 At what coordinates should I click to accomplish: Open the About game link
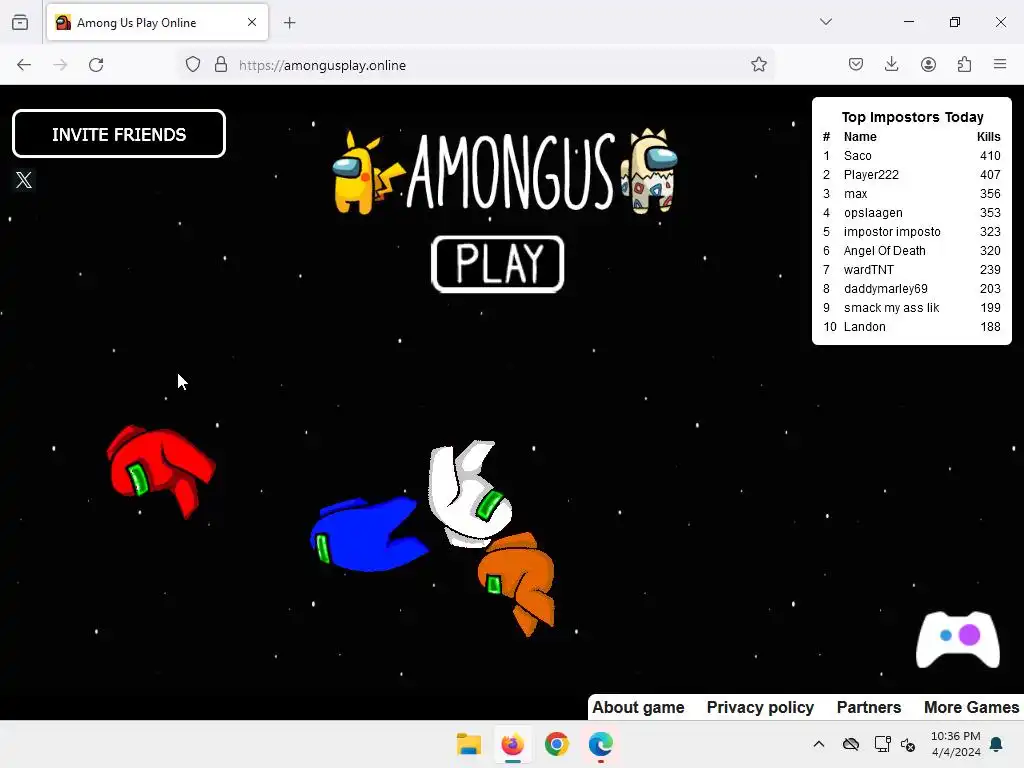pyautogui.click(x=638, y=707)
